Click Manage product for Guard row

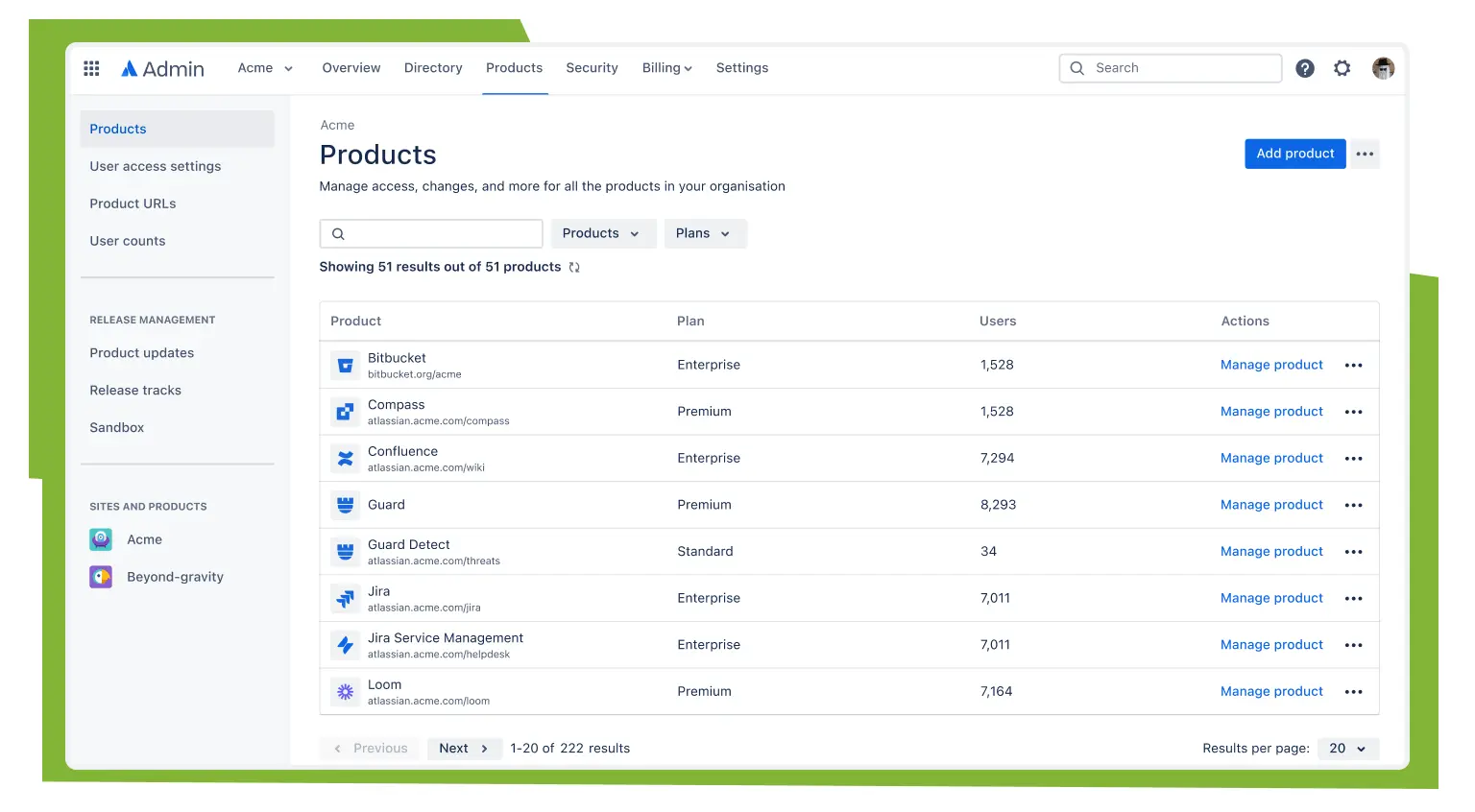[1271, 505]
